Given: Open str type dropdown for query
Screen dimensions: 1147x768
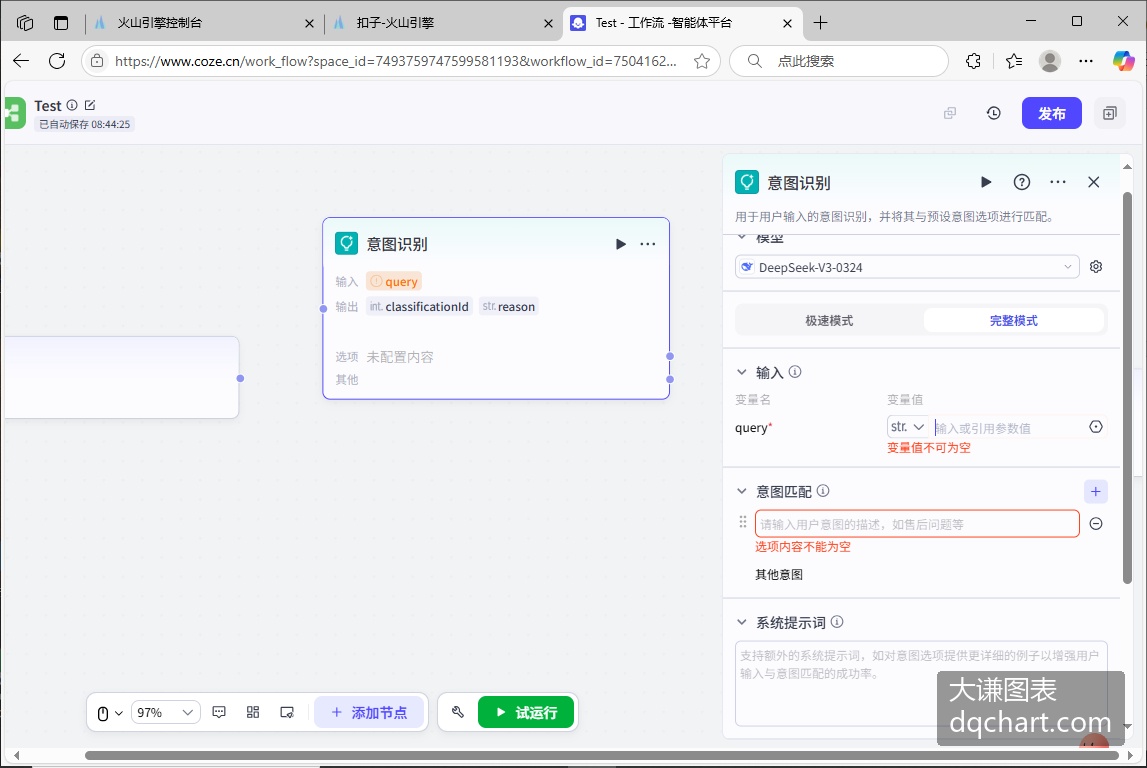Looking at the screenshot, I should pos(908,427).
